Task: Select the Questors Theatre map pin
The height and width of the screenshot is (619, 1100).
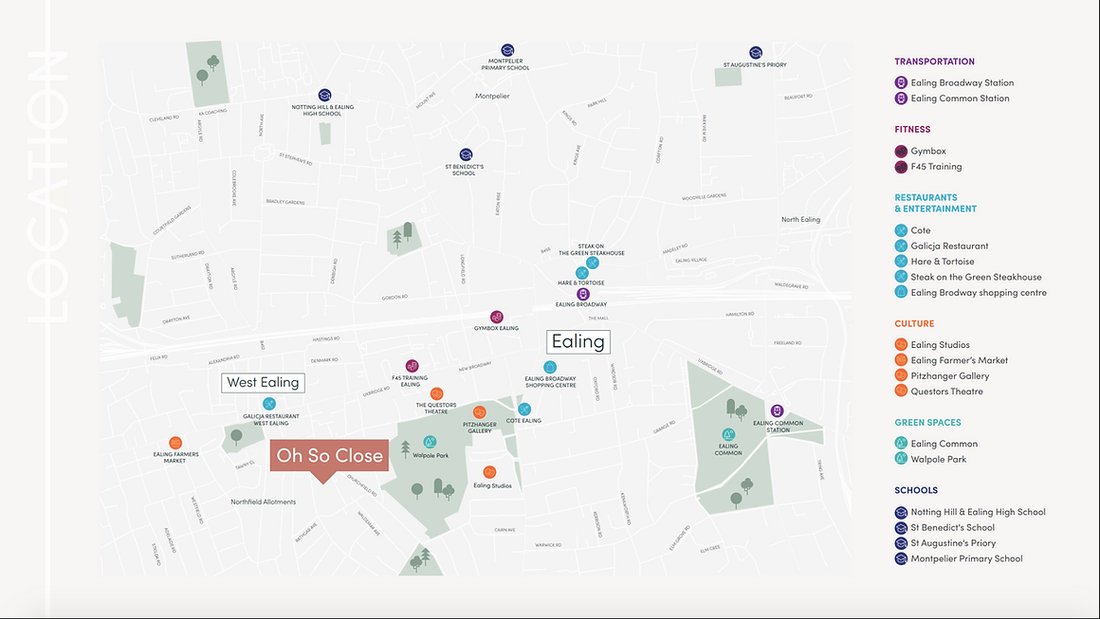Action: [437, 394]
